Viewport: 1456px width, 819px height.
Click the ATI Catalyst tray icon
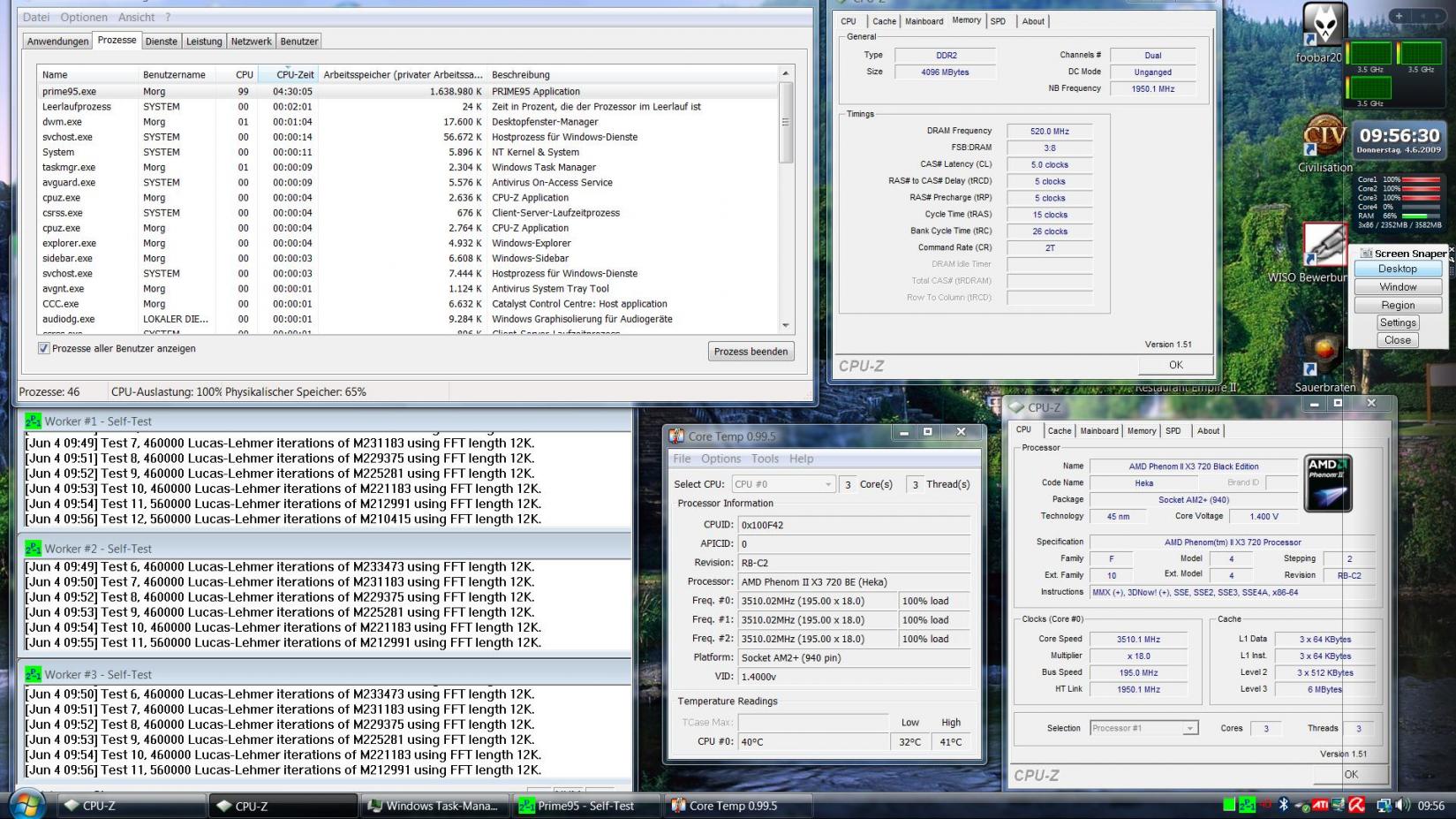click(x=1320, y=805)
